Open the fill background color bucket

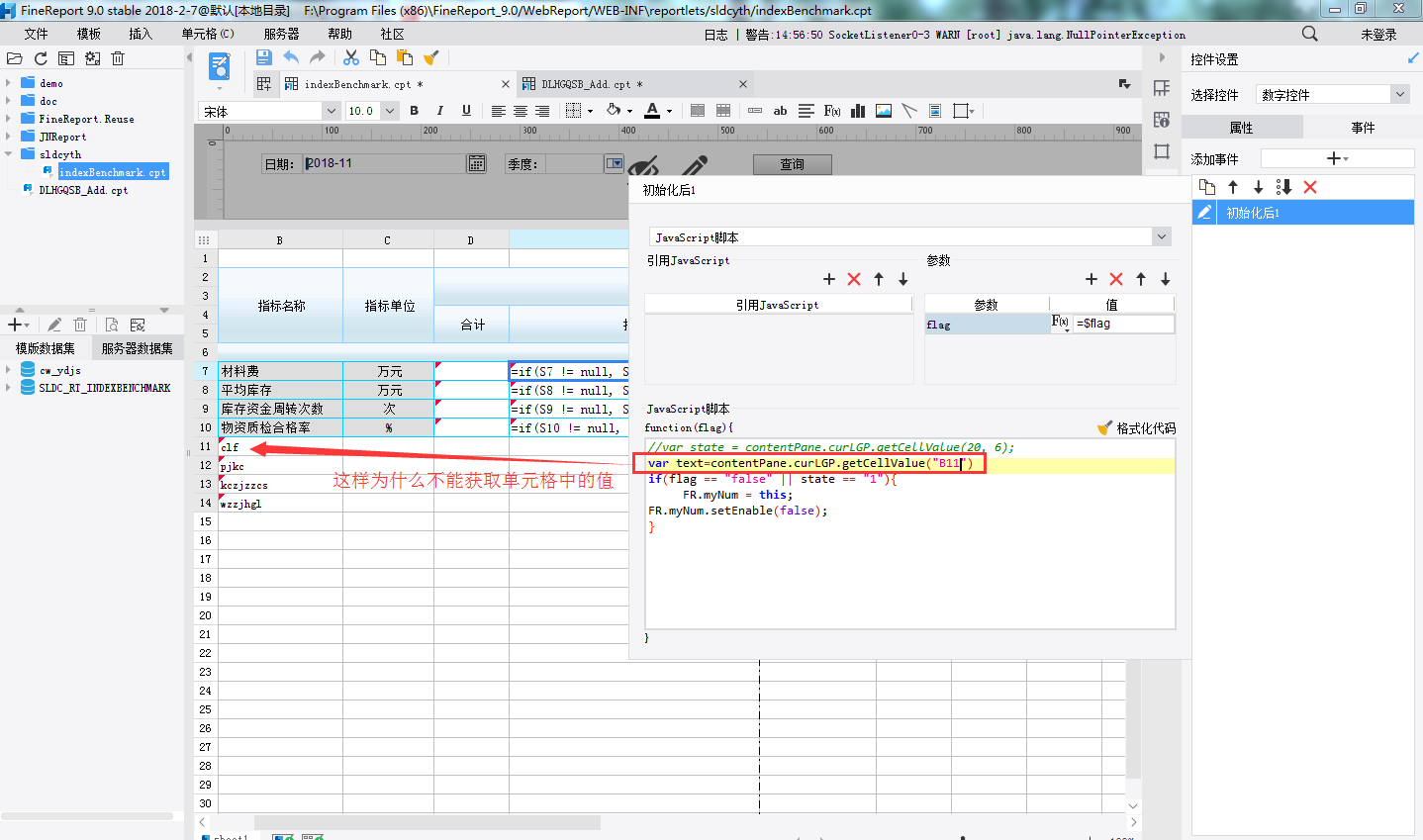(614, 111)
